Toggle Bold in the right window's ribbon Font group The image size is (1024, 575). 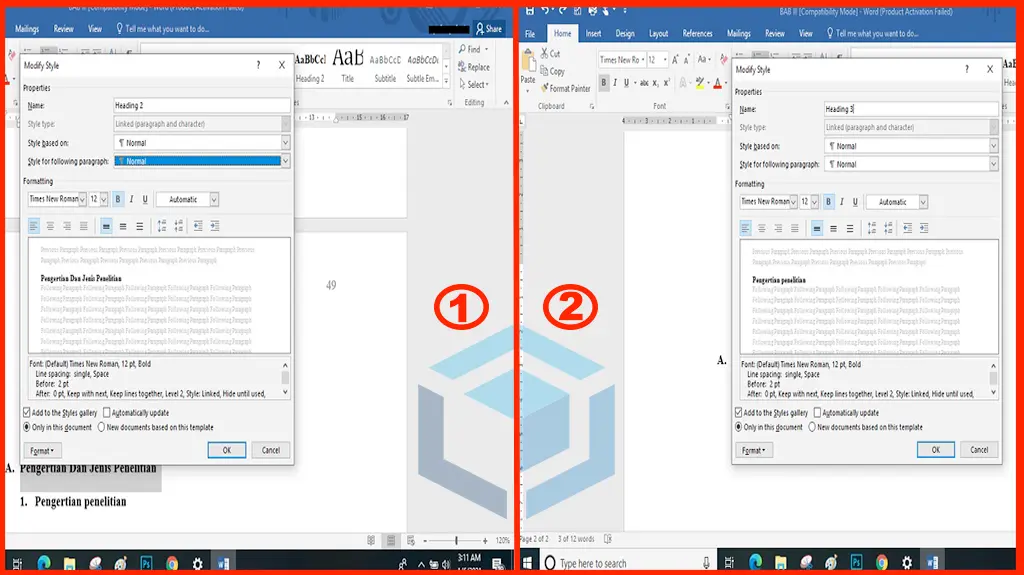tap(603, 83)
